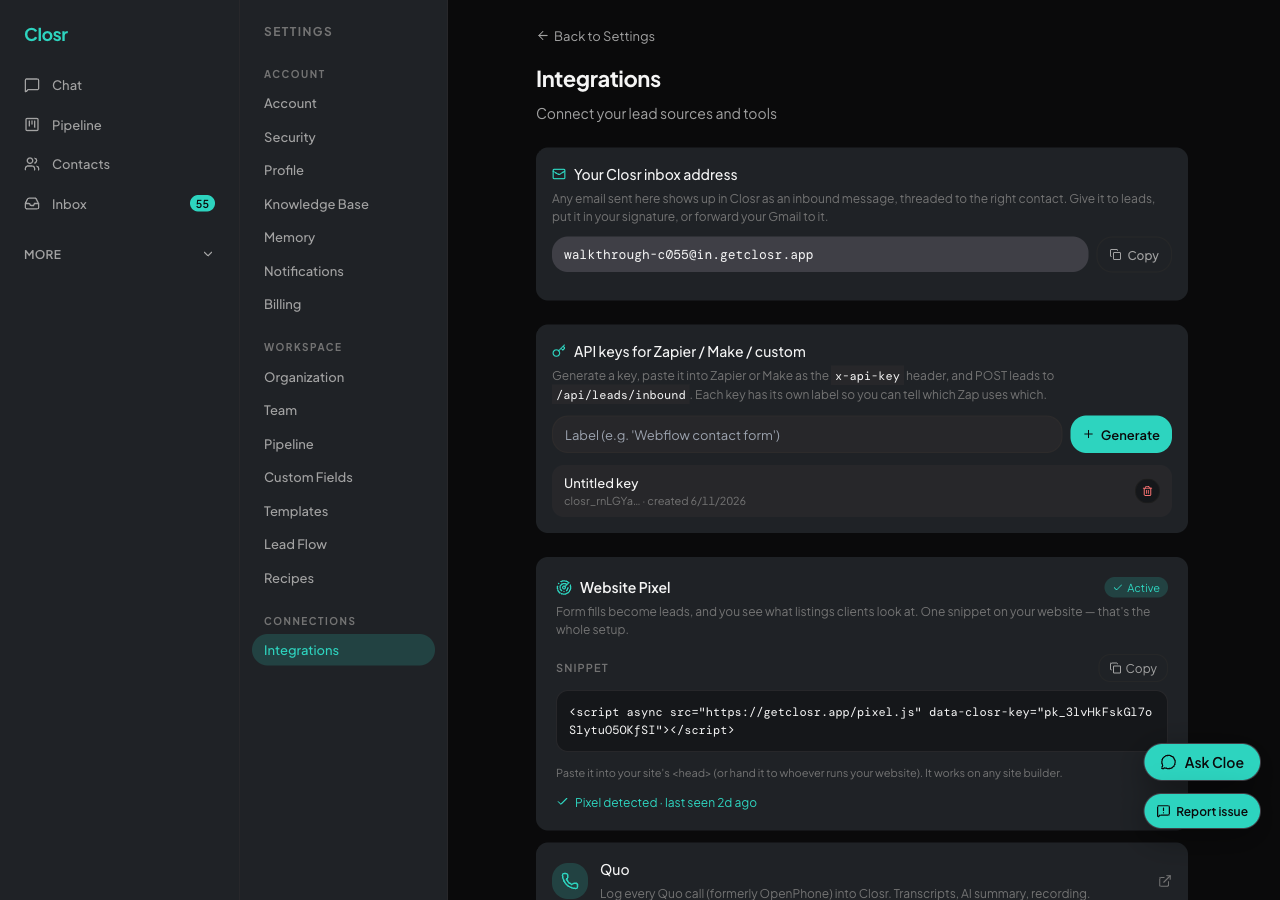Copy the Closr inbox email address
The image size is (1280, 900).
pos(1134,255)
